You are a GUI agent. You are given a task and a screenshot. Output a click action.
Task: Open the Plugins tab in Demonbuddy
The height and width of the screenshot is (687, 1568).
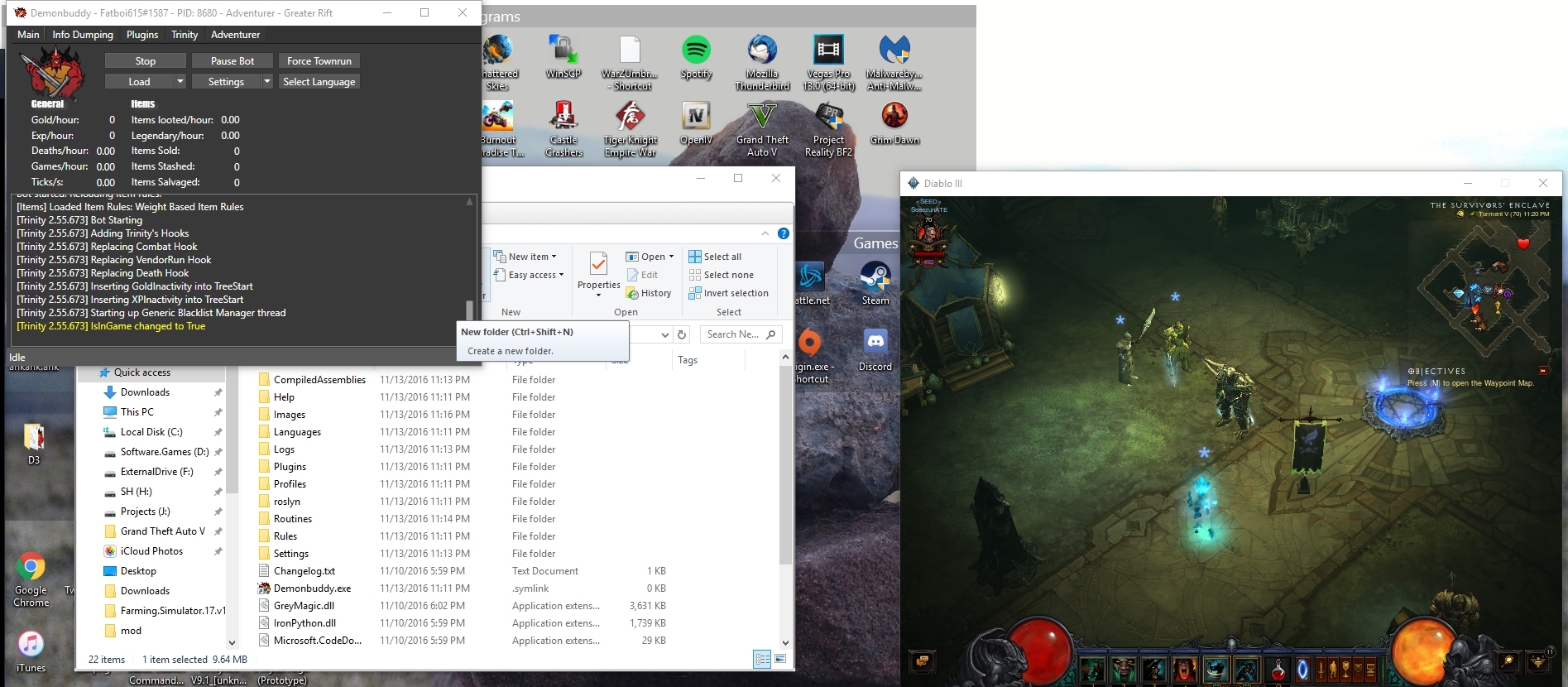[x=142, y=35]
